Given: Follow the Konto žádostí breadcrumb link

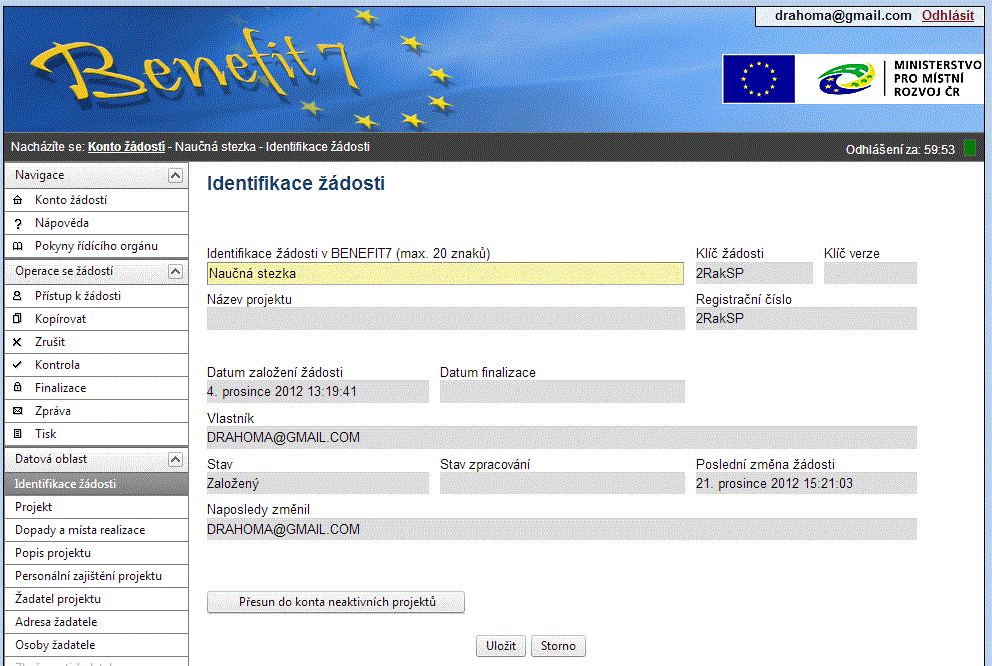Looking at the screenshot, I should point(126,147).
